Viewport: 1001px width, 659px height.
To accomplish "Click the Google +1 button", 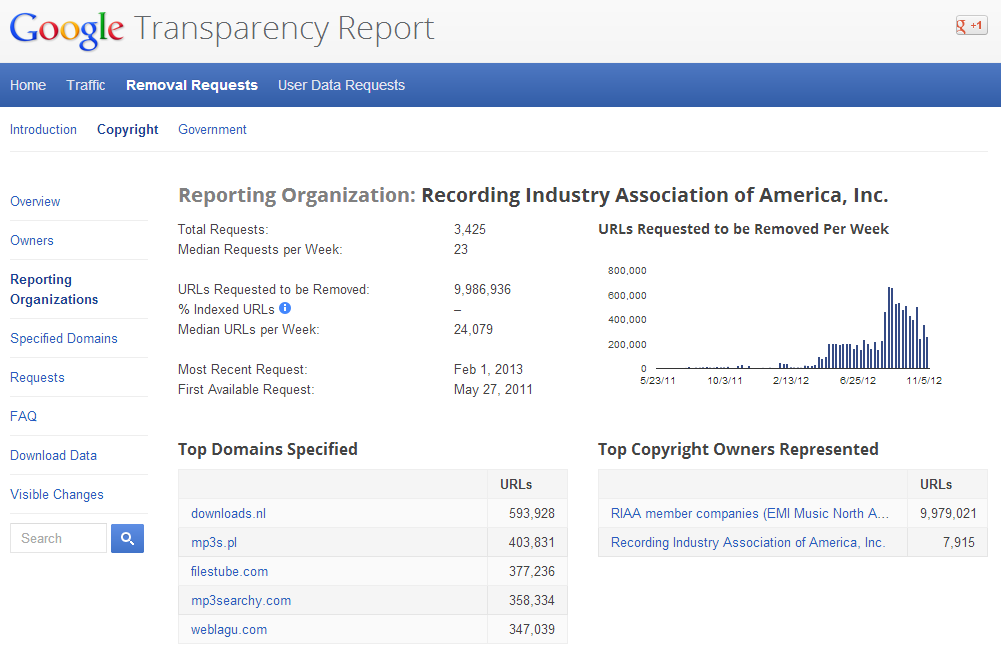I will [x=971, y=26].
